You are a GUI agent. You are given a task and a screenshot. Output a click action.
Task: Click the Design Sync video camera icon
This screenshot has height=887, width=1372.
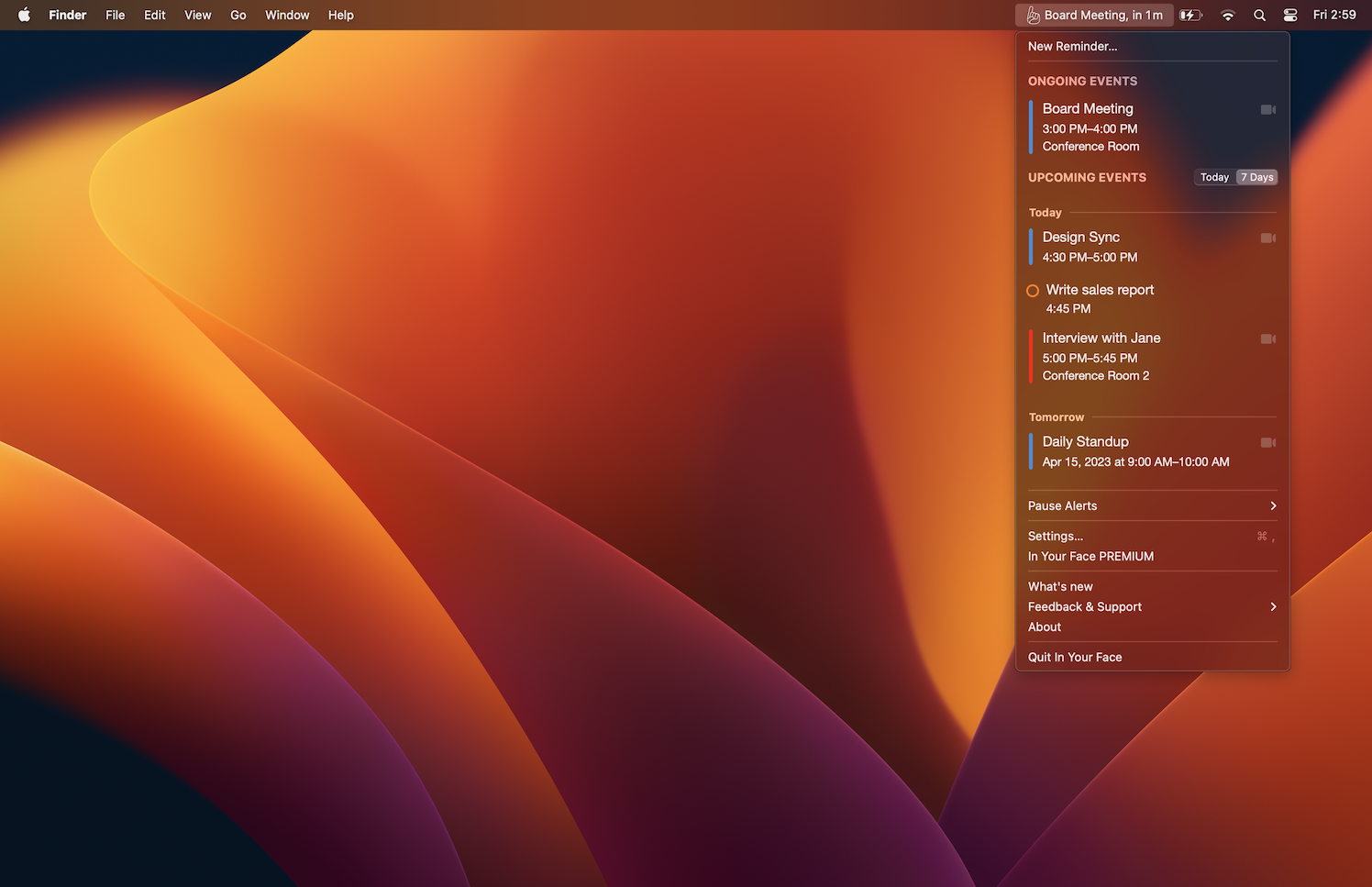(1267, 238)
